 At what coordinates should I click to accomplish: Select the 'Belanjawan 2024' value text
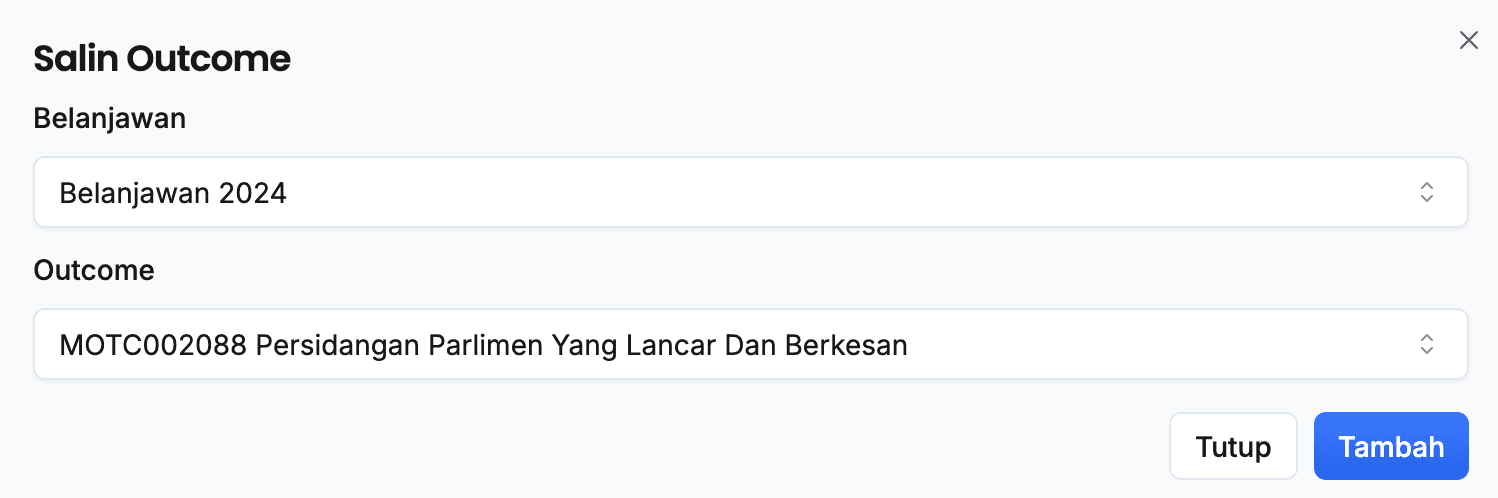click(173, 192)
